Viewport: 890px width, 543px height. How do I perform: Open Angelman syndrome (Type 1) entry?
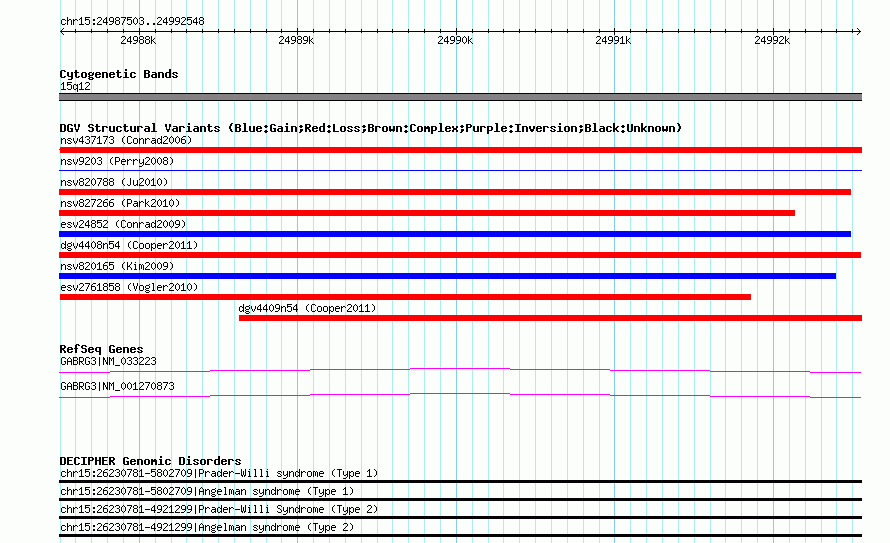(x=207, y=491)
